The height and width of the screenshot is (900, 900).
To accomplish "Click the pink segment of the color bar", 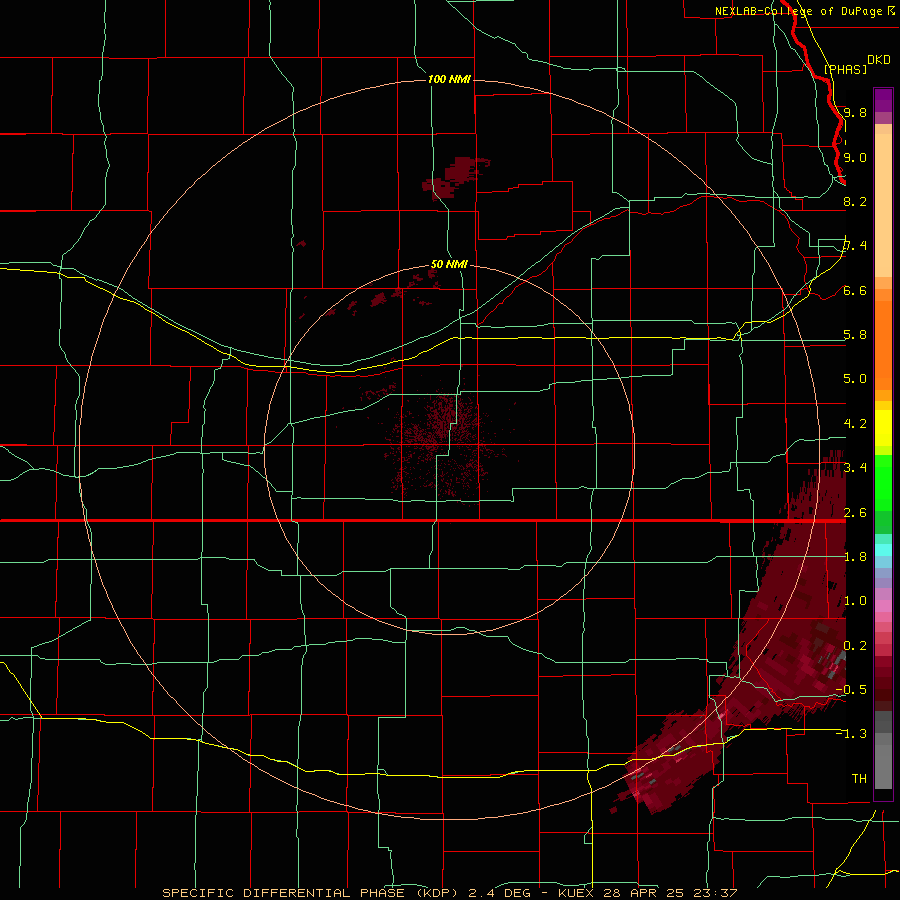I will [x=883, y=606].
